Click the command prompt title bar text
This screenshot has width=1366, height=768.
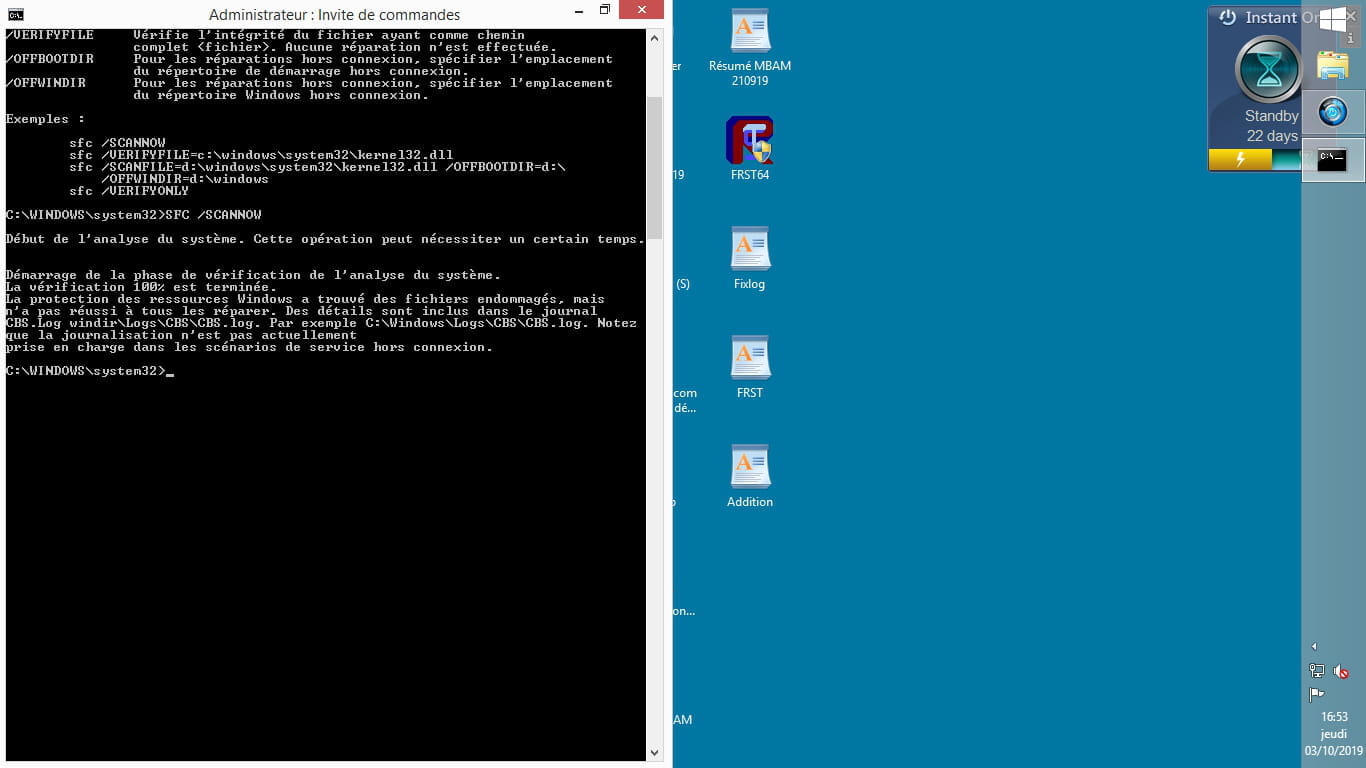(x=335, y=15)
